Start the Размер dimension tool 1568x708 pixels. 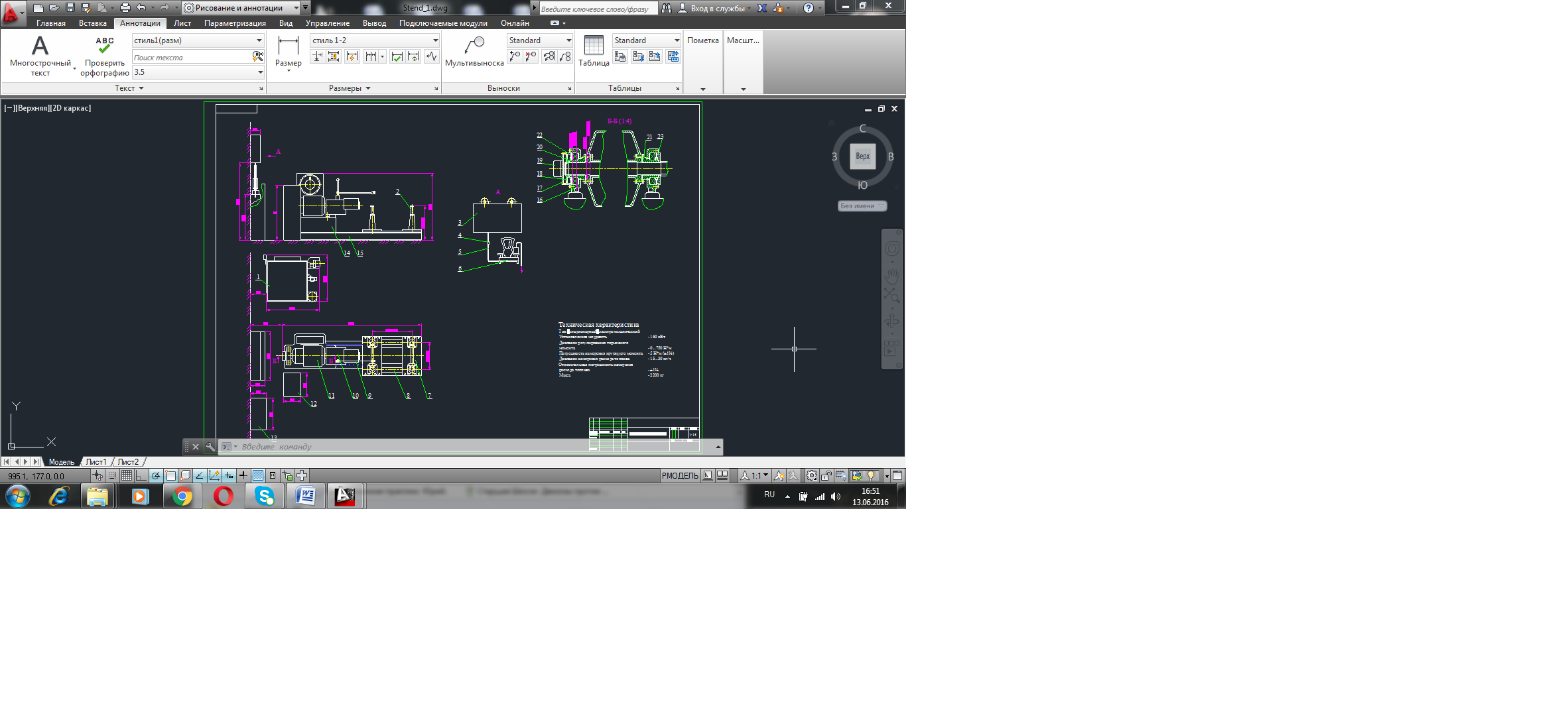click(289, 52)
